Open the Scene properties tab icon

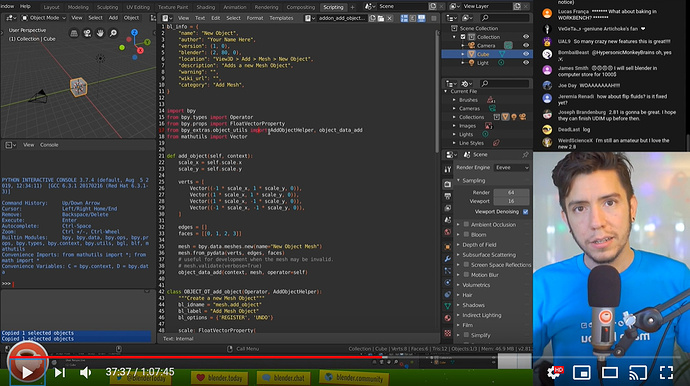pos(448,220)
